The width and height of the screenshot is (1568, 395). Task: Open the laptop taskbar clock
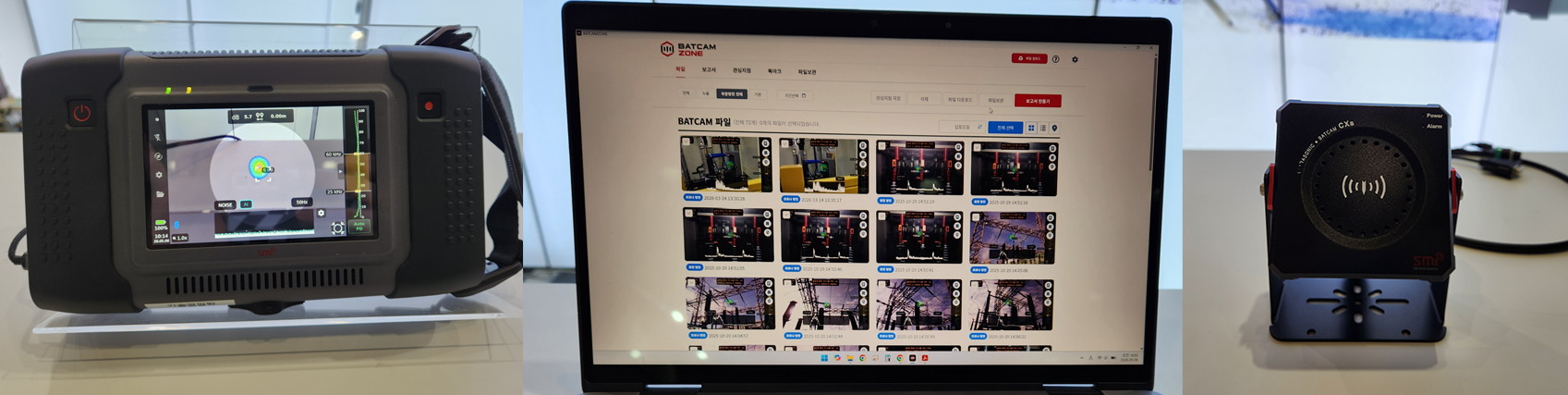point(1129,358)
